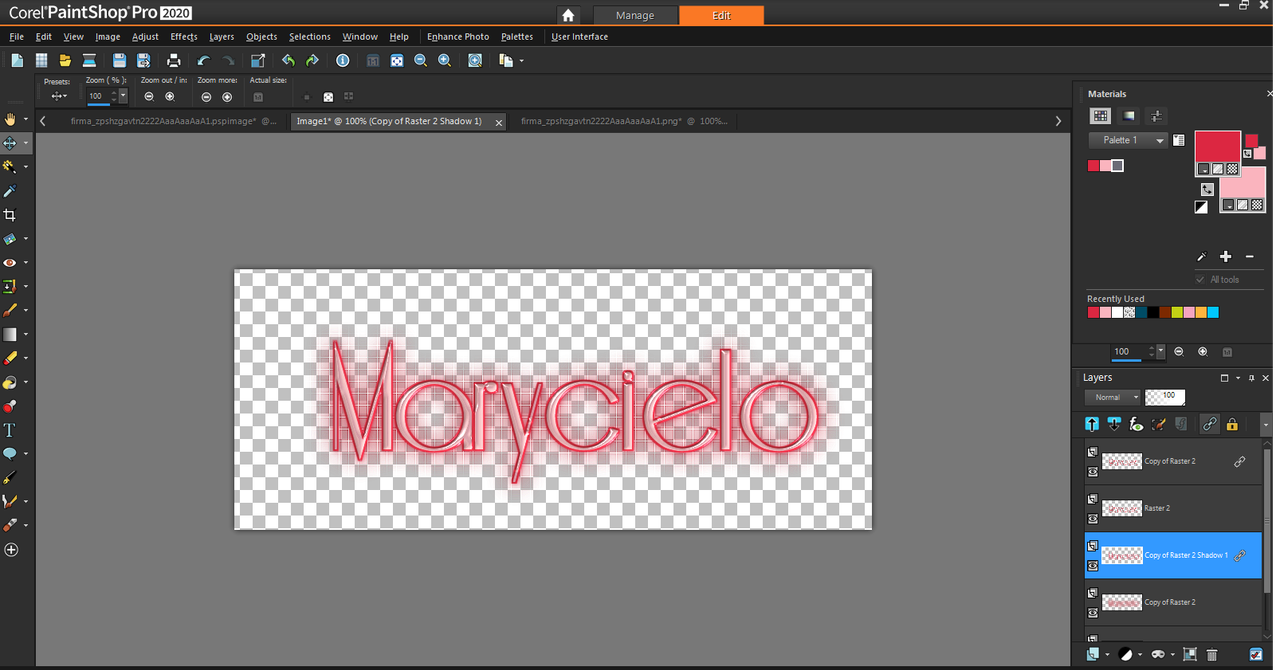
Task: Click the Materials panel dropper sample icon
Action: [1203, 257]
